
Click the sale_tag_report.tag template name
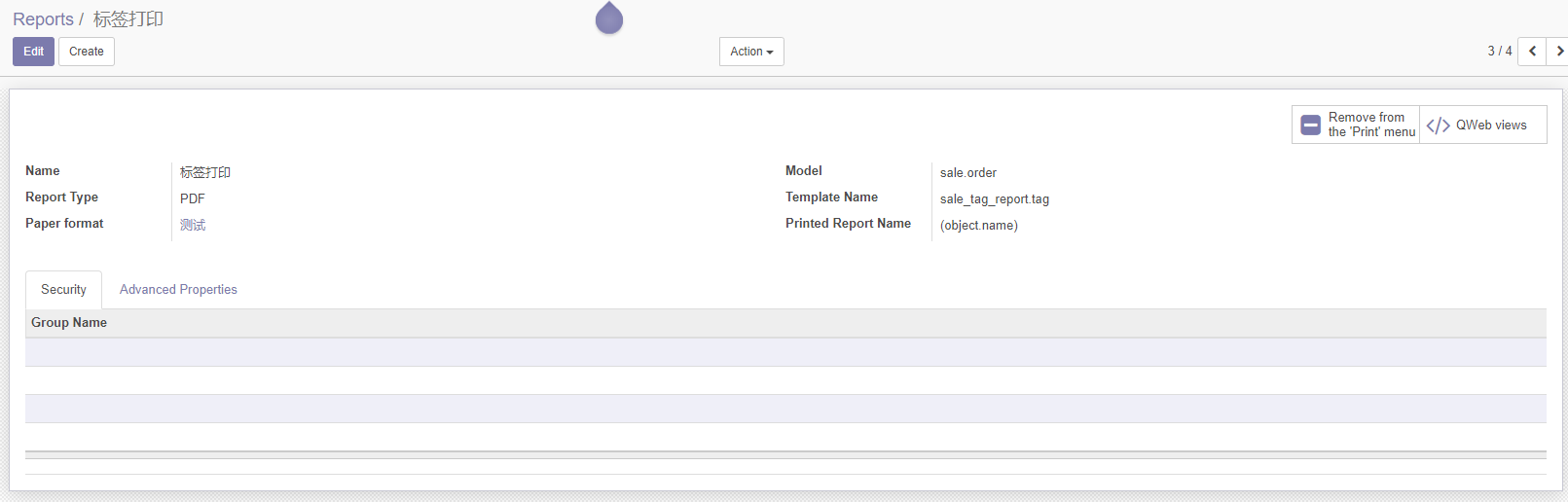click(995, 199)
